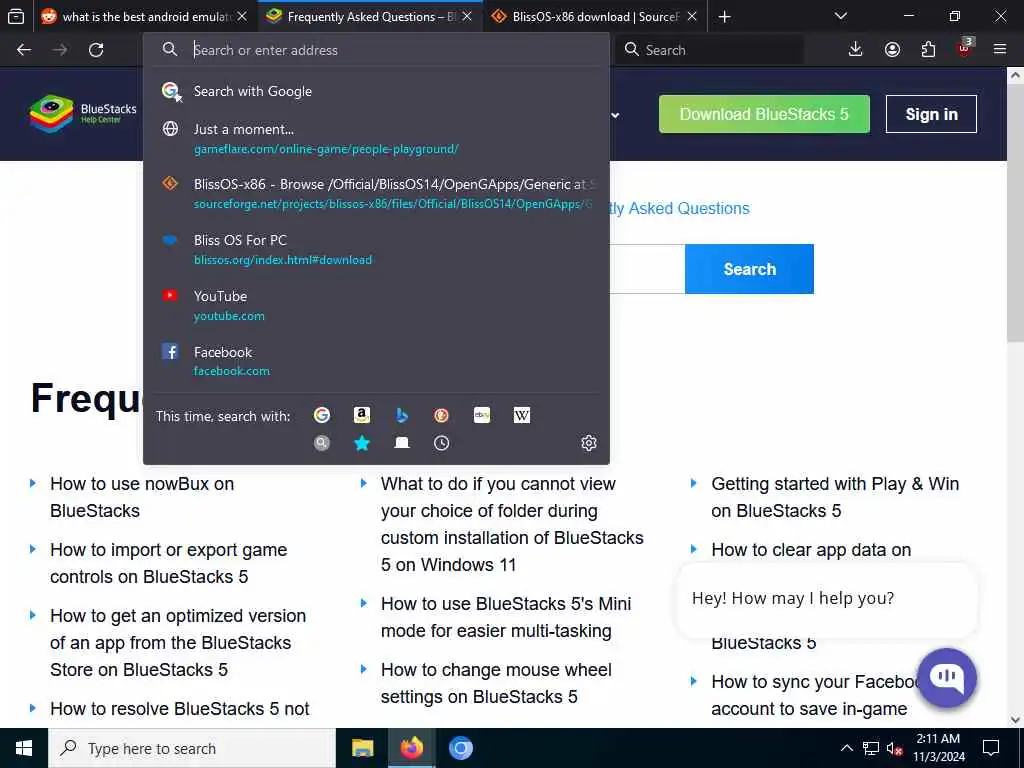The width and height of the screenshot is (1024, 768).
Task: Select the Tabs search shortcut icon
Action: point(402,443)
